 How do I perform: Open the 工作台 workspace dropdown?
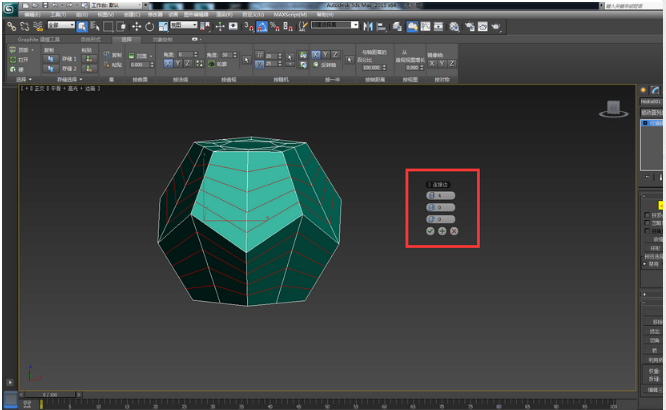pos(116,6)
